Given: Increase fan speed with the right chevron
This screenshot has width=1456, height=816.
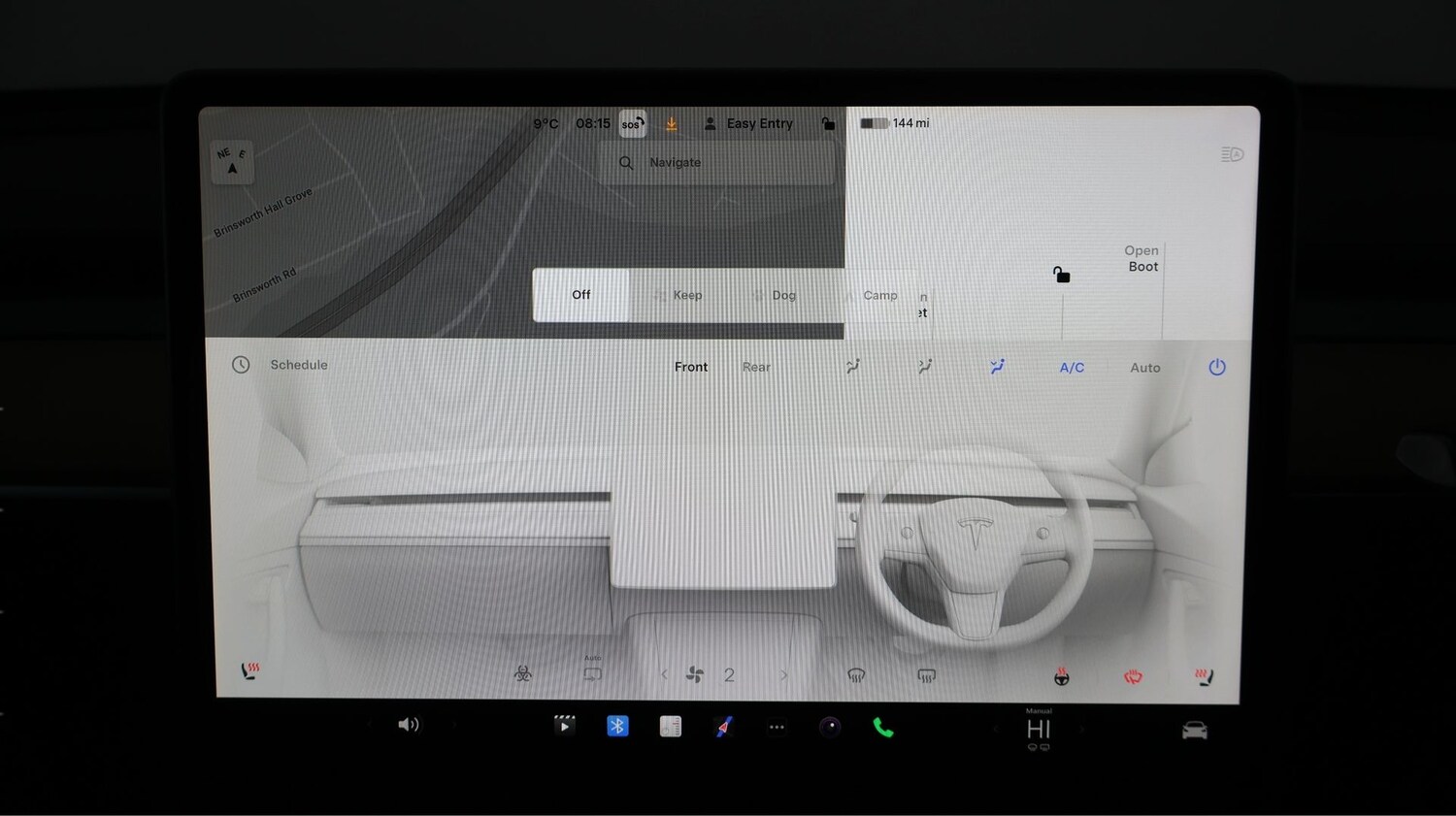Looking at the screenshot, I should 783,674.
